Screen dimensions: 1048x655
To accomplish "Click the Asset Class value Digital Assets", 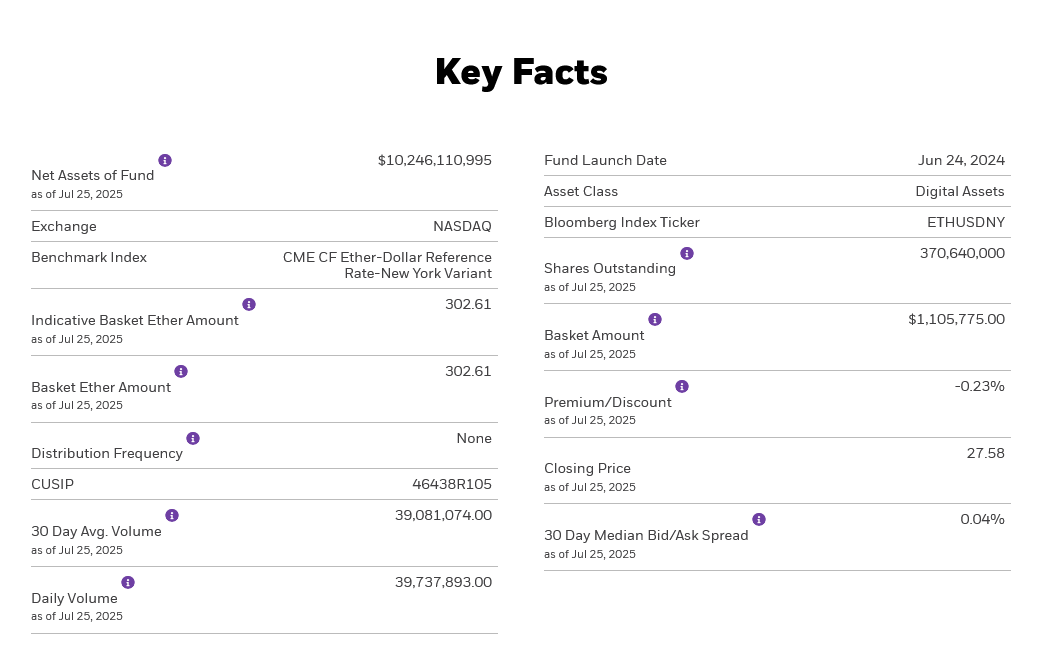I will (x=960, y=192).
